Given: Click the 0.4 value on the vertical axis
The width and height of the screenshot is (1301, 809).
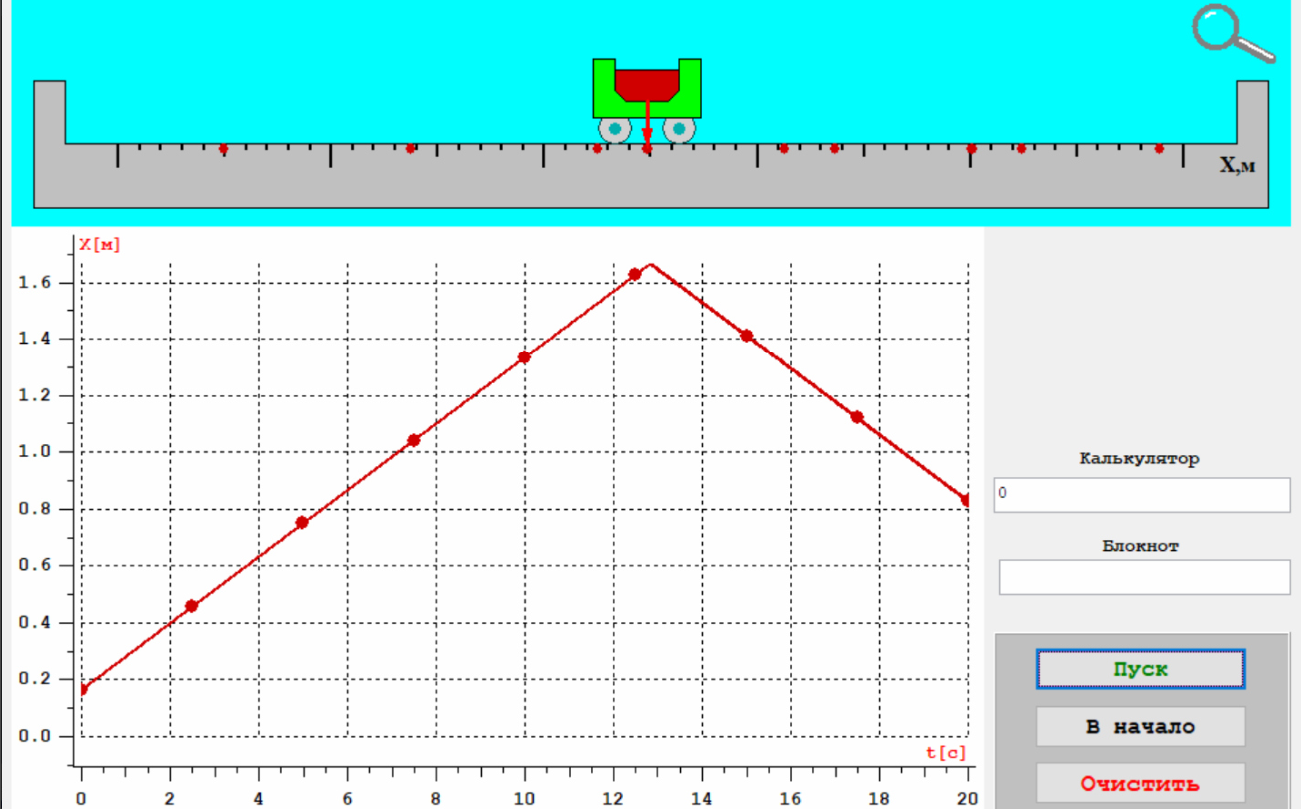Looking at the screenshot, I should [37, 622].
